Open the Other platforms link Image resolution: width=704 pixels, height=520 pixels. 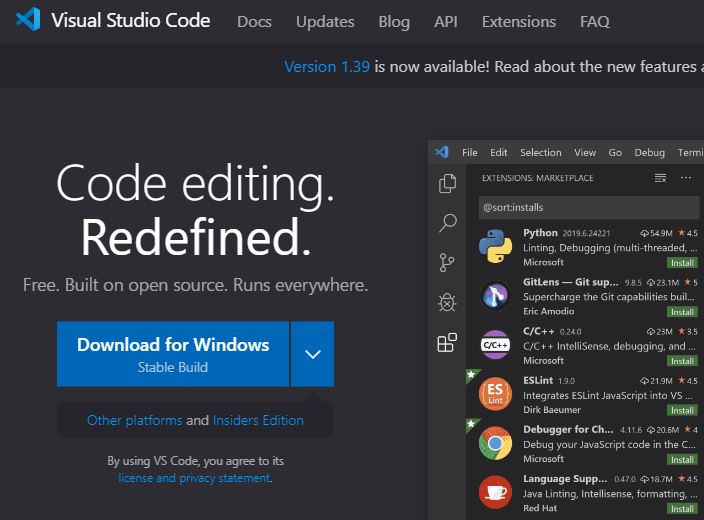[135, 420]
